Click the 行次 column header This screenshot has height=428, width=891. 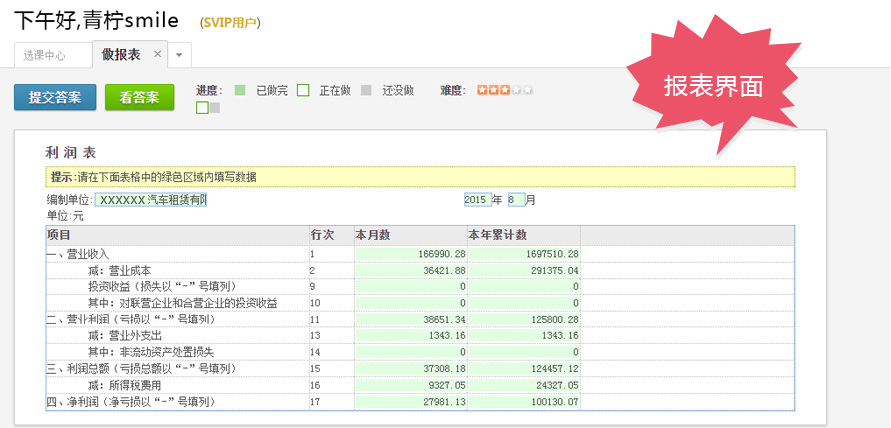(331, 235)
